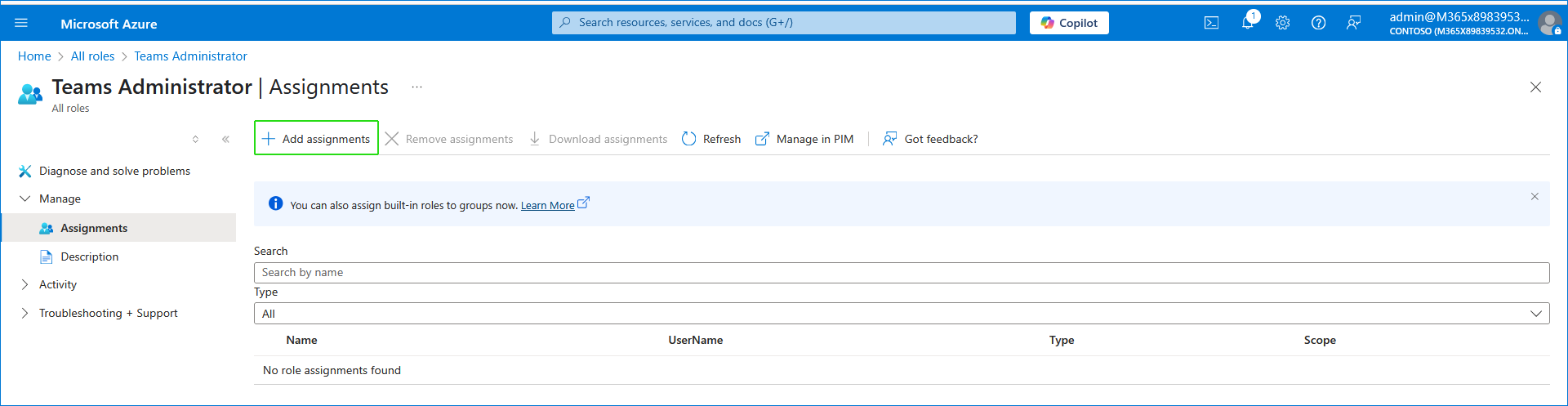Viewport: 1568px width, 406px height.
Task: Open the help question mark menu
Action: point(1318,23)
